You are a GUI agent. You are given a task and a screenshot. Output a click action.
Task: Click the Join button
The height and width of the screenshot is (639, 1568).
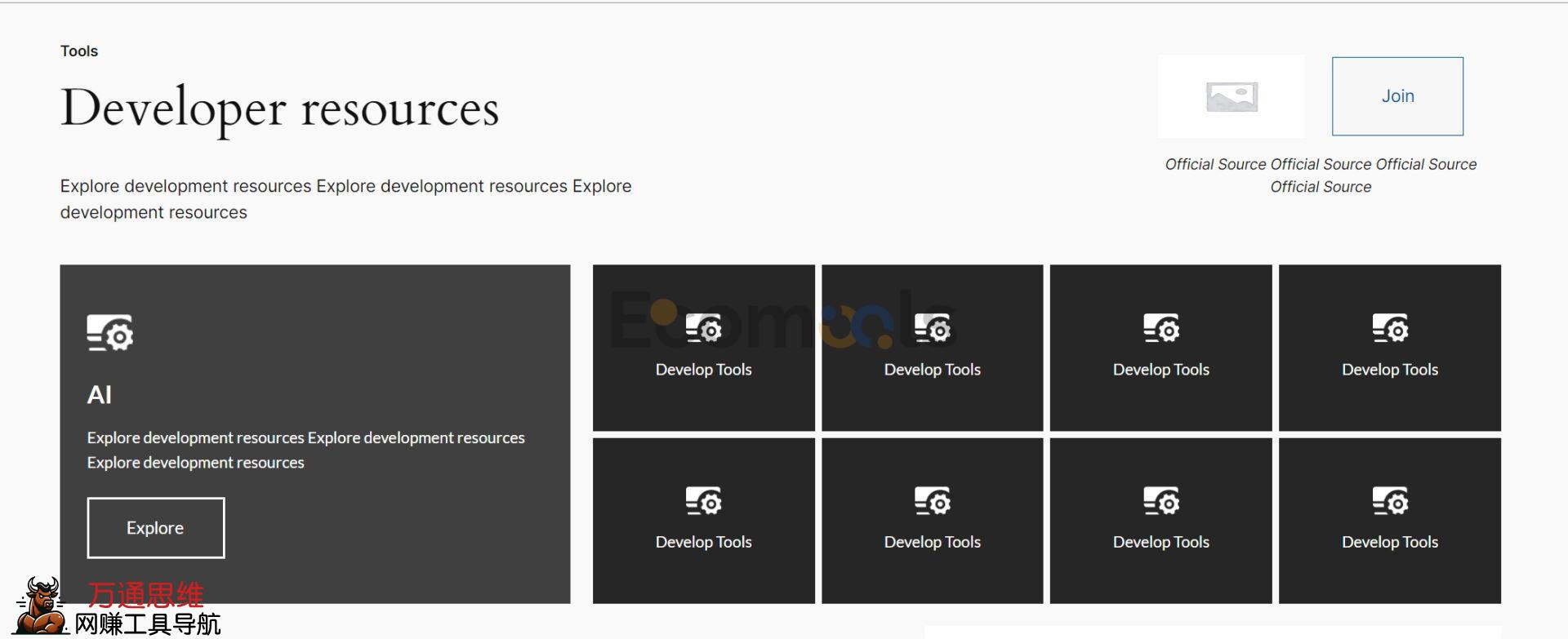1396,96
